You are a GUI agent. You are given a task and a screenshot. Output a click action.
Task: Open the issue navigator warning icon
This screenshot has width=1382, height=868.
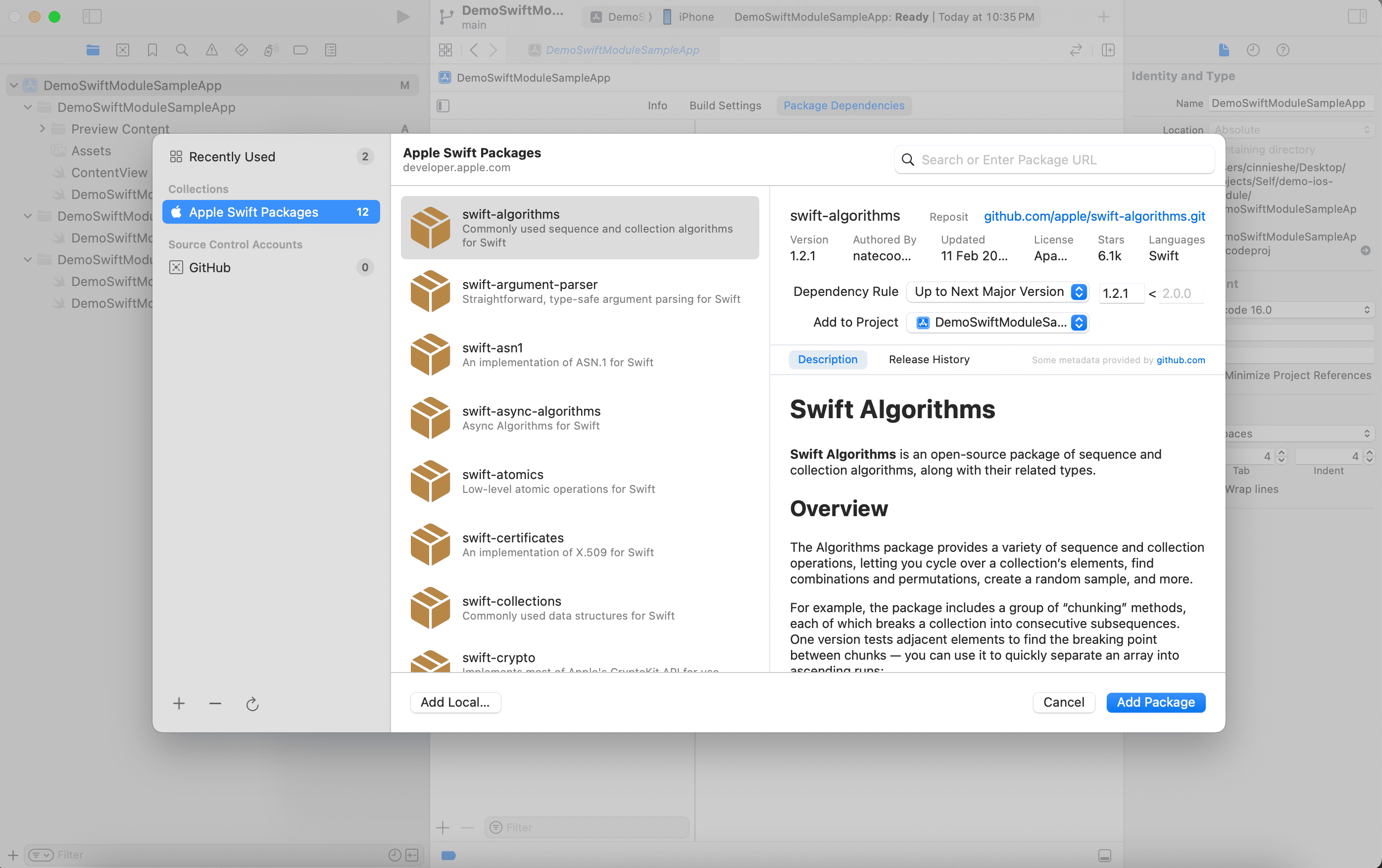212,50
